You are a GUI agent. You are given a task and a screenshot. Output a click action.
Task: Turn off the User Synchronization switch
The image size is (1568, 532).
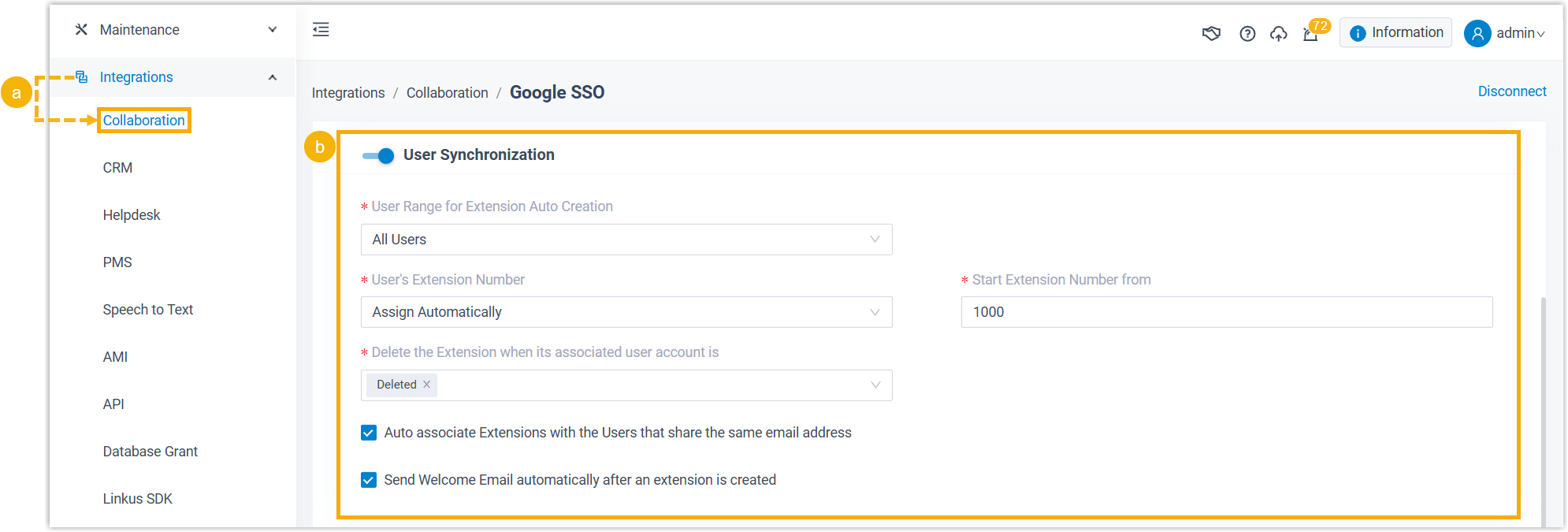coord(378,155)
